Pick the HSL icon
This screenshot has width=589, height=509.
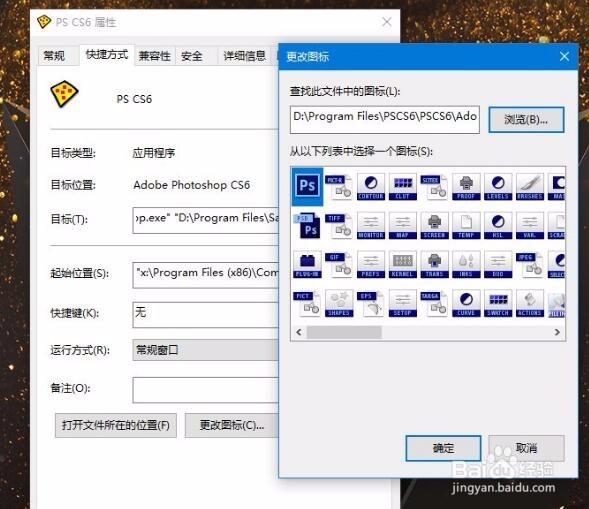(x=498, y=225)
